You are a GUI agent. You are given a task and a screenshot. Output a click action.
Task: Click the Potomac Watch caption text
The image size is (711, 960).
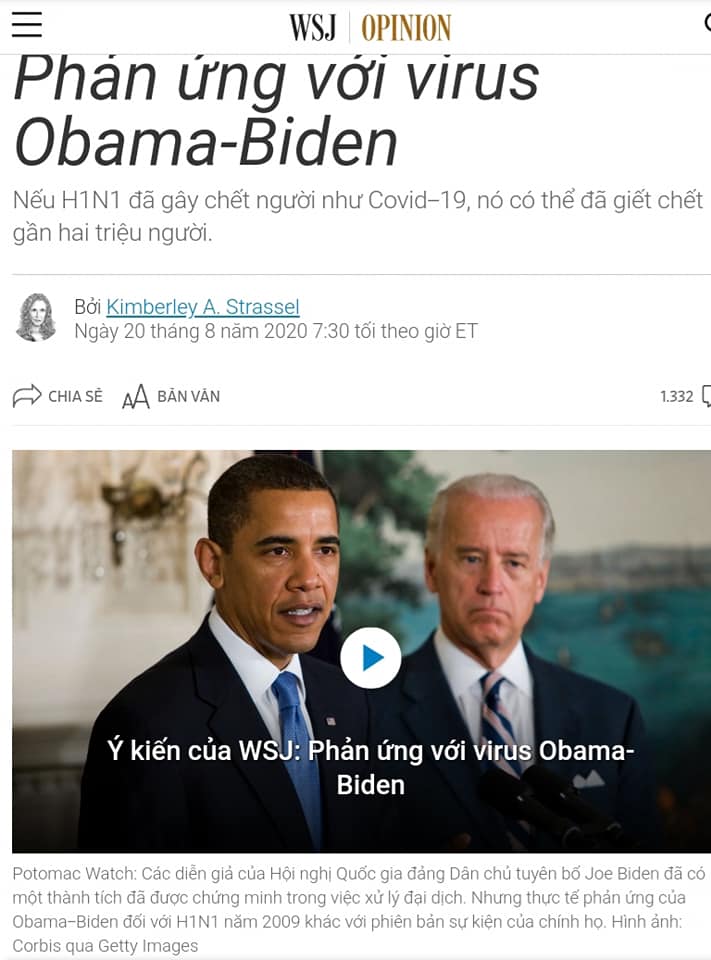pos(358,909)
